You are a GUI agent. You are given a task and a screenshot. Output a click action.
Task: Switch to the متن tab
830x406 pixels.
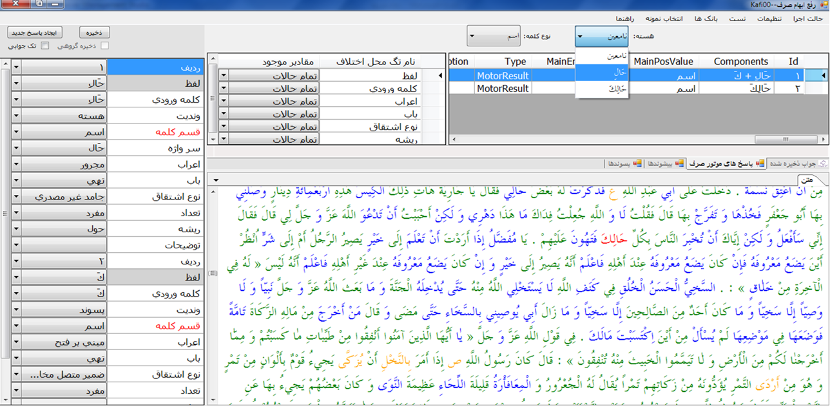(x=815, y=176)
